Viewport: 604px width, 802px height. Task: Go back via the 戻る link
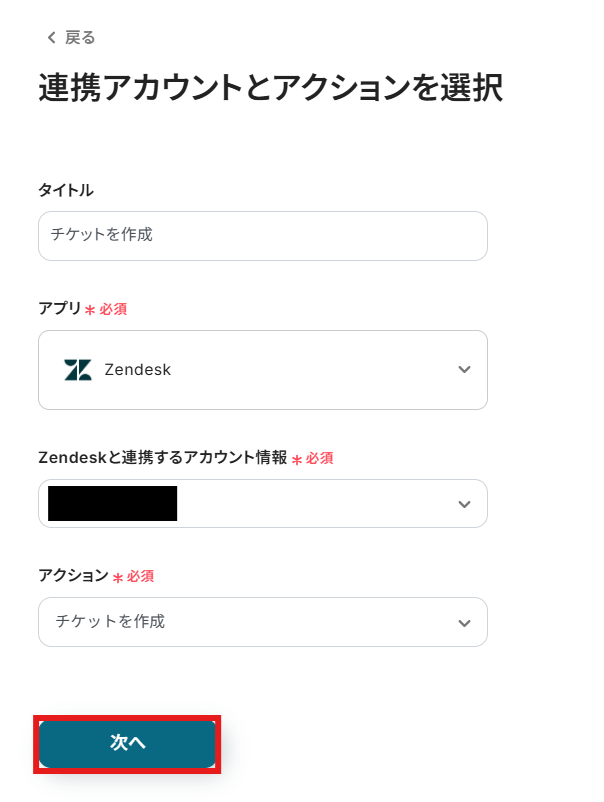point(80,38)
